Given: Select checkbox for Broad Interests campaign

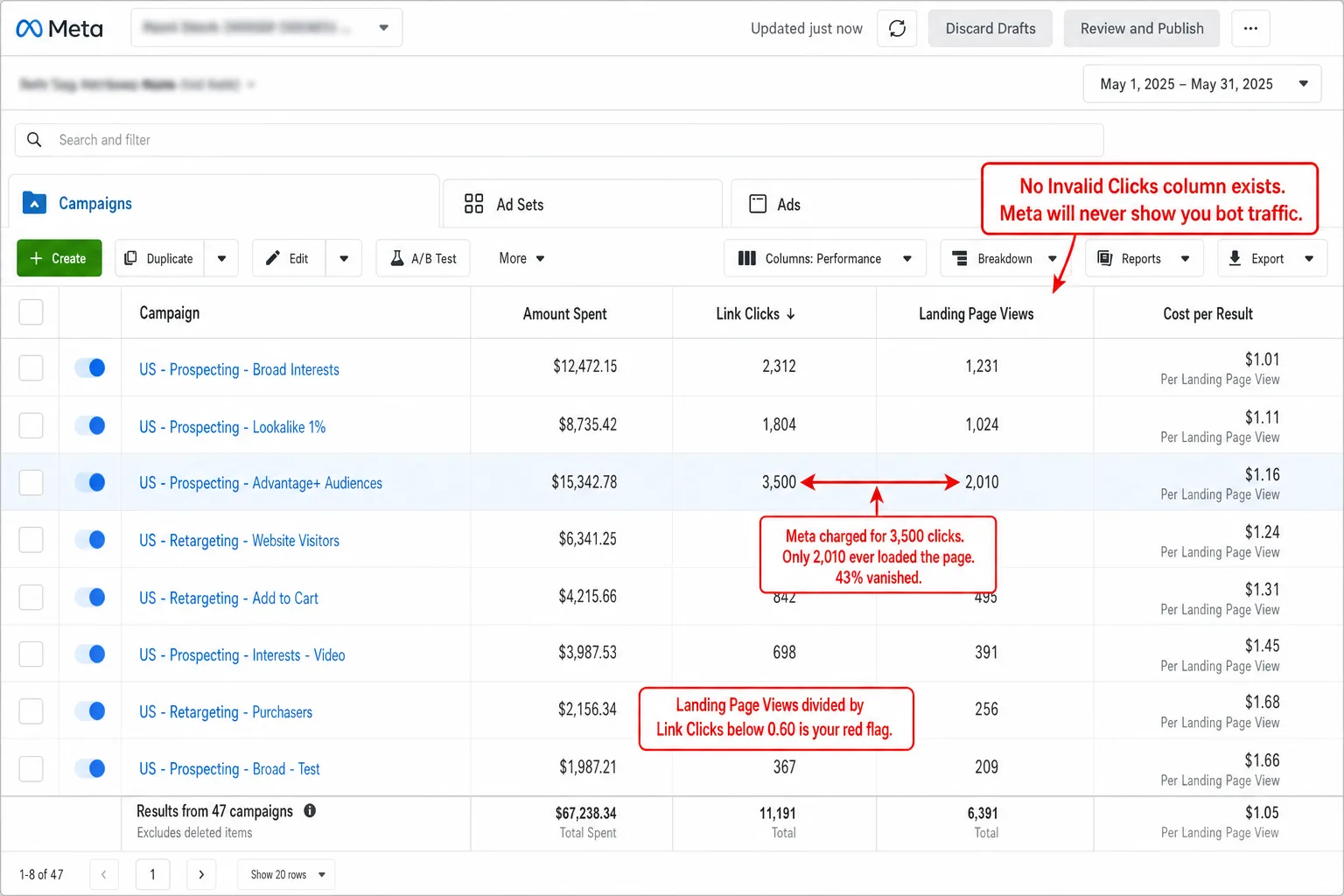Looking at the screenshot, I should coord(31,367).
